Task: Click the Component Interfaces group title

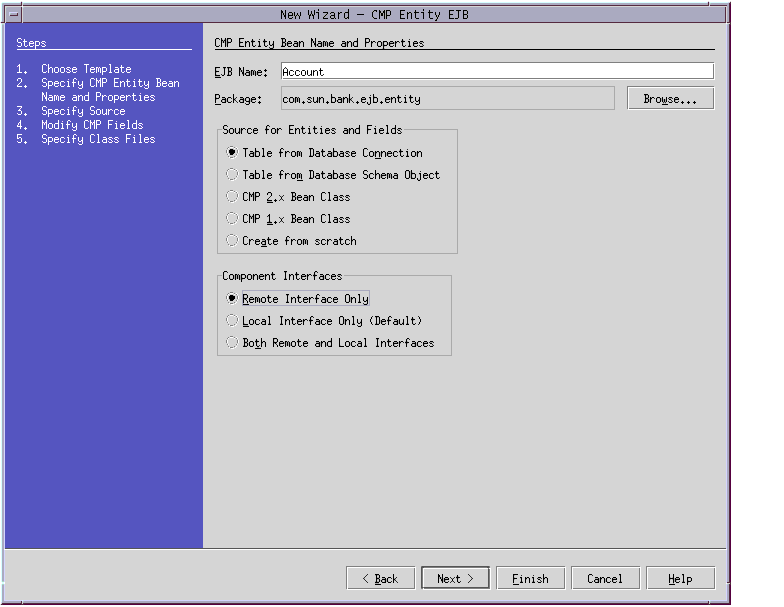Action: [x=282, y=276]
